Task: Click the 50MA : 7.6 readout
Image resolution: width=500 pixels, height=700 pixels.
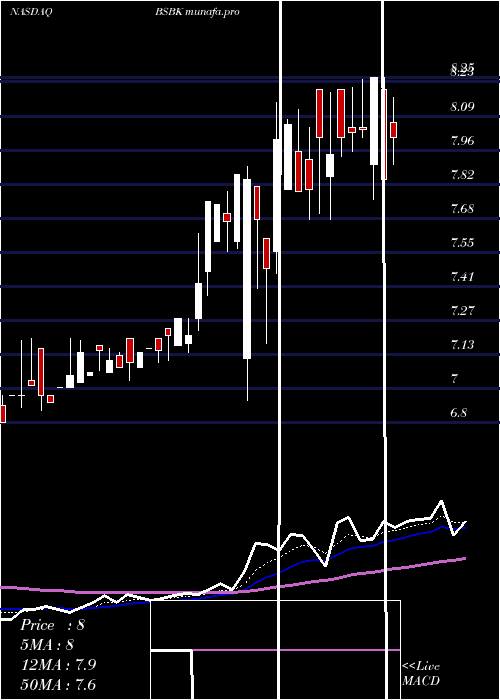Action: pos(58,684)
